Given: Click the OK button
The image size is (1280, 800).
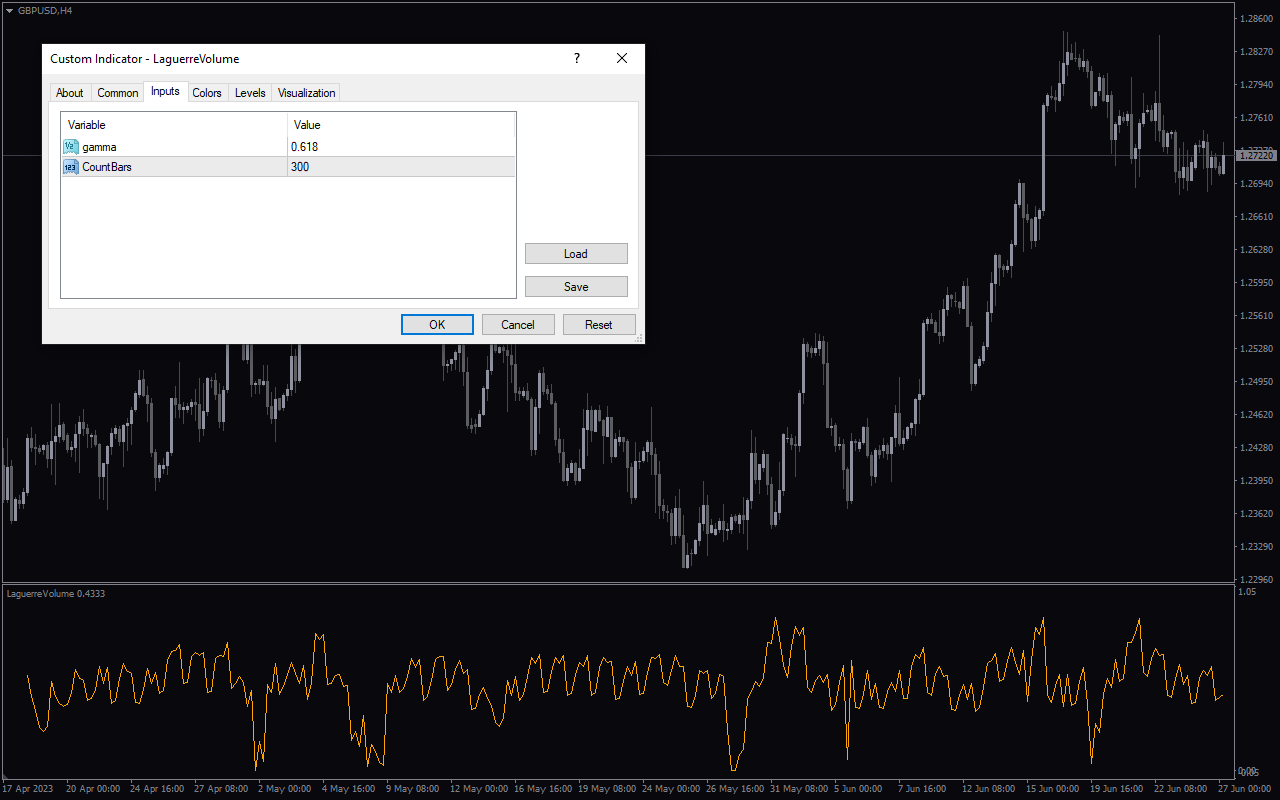Looking at the screenshot, I should coord(437,324).
